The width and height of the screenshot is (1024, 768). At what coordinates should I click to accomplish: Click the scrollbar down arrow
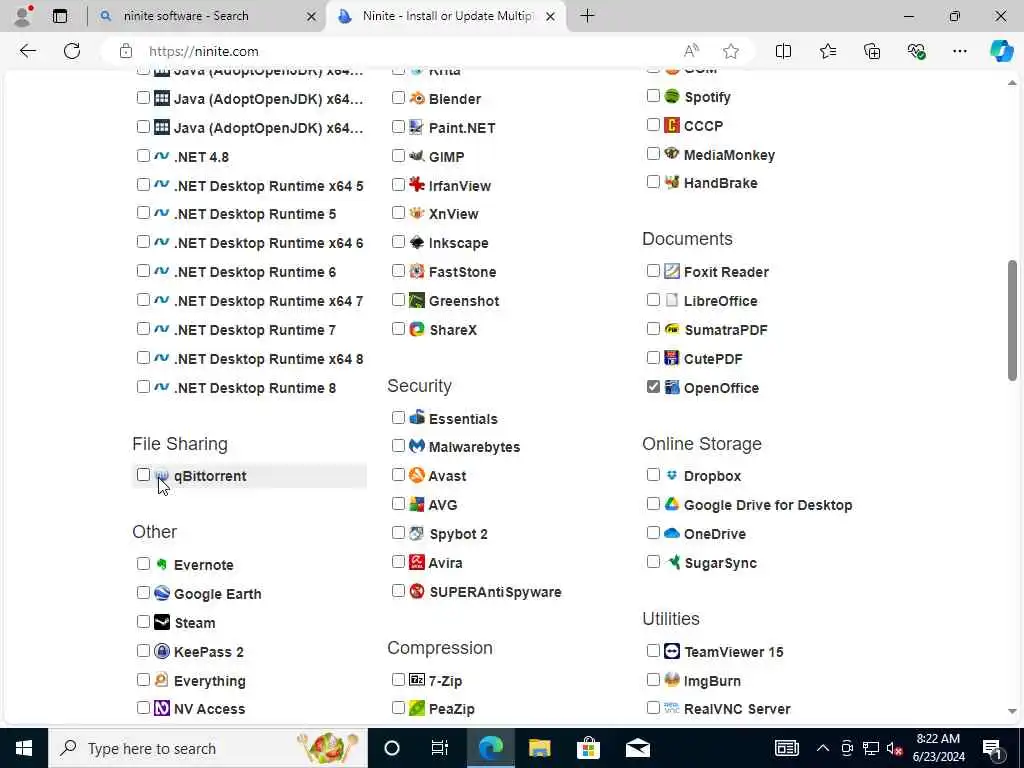point(1012,711)
